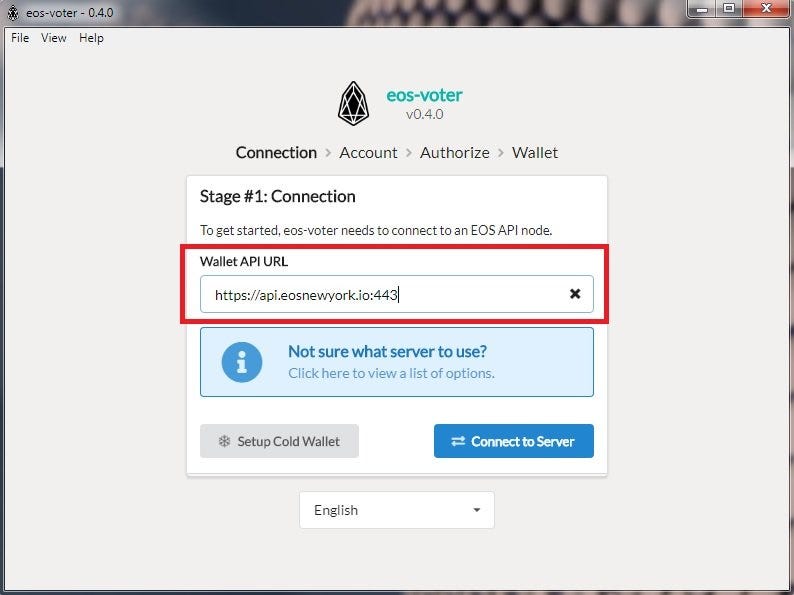Click the EOS logo above the stages

(353, 104)
